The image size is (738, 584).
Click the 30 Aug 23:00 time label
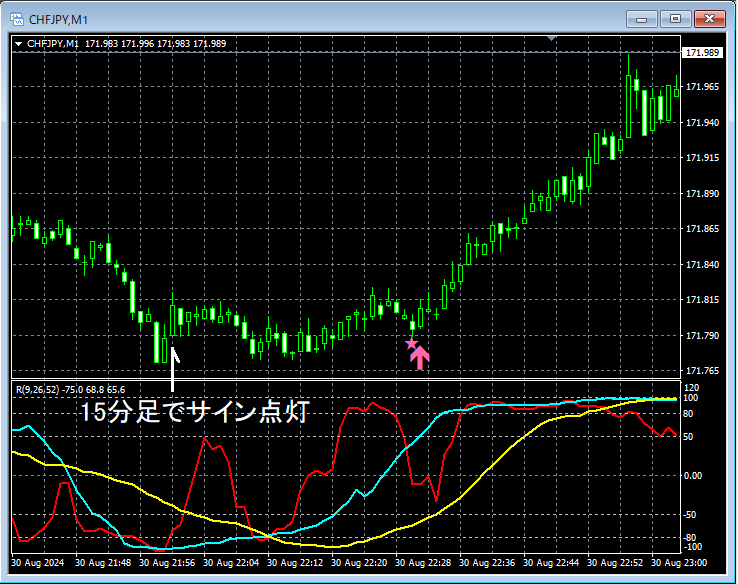pos(679,563)
